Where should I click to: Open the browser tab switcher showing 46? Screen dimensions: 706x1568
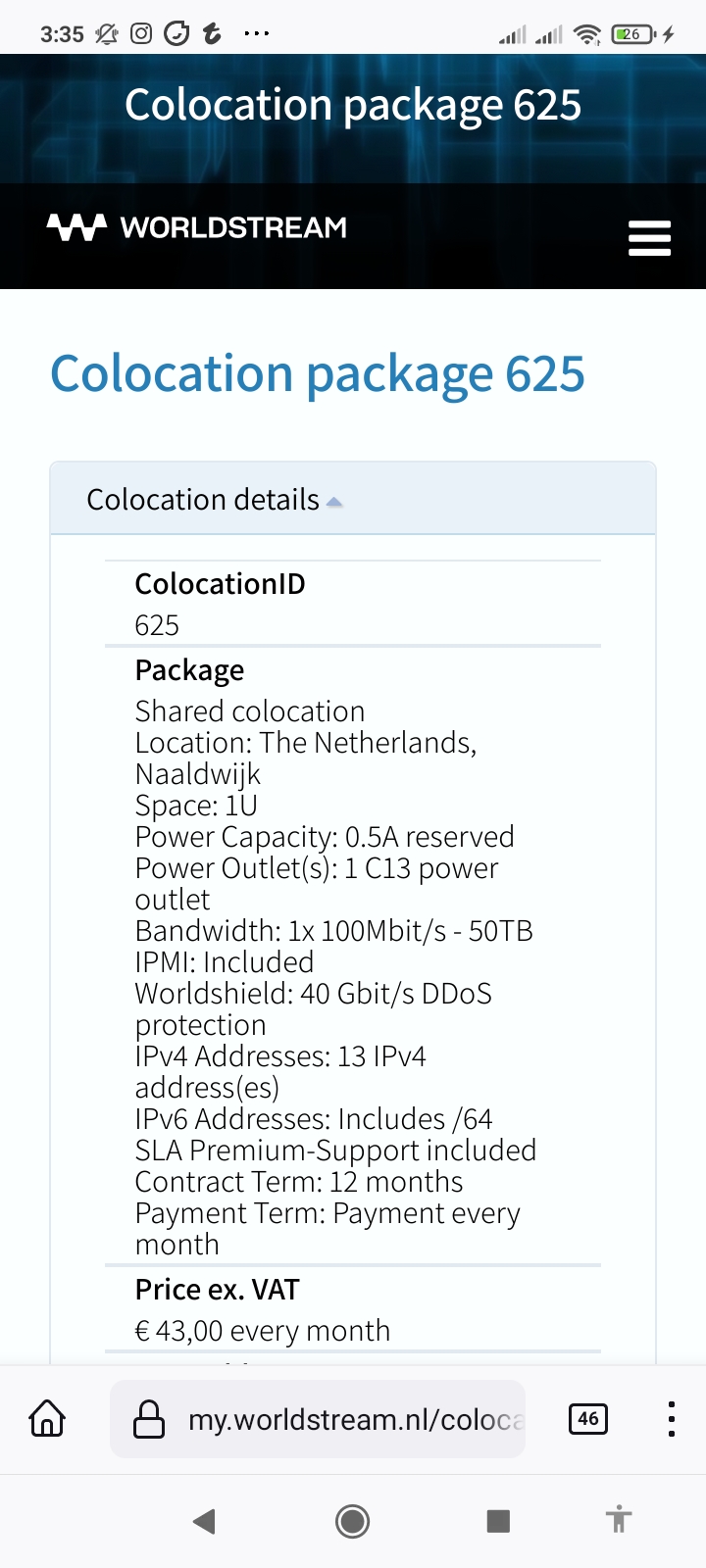588,1418
